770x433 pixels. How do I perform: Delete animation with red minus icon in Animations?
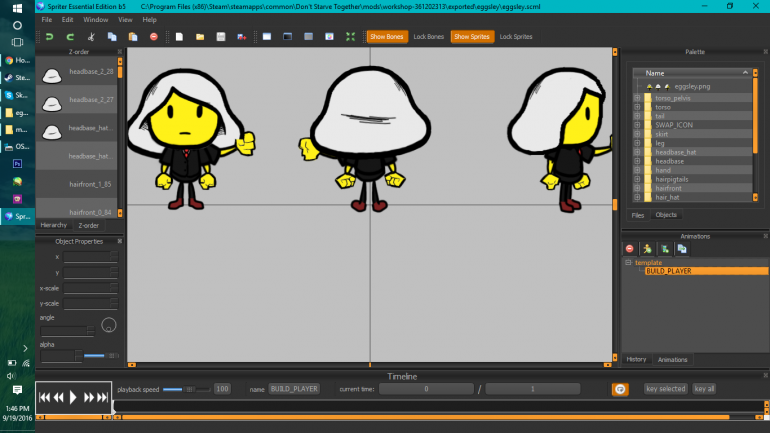[x=630, y=249]
